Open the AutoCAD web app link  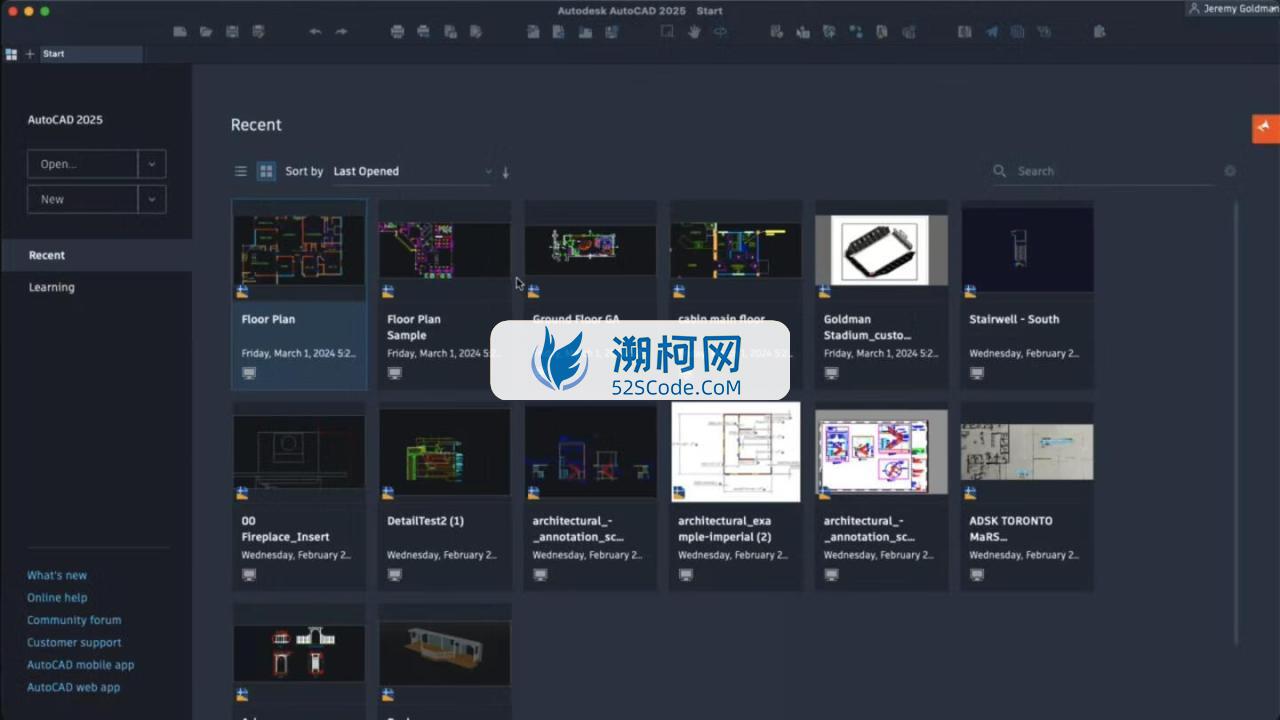tap(73, 687)
